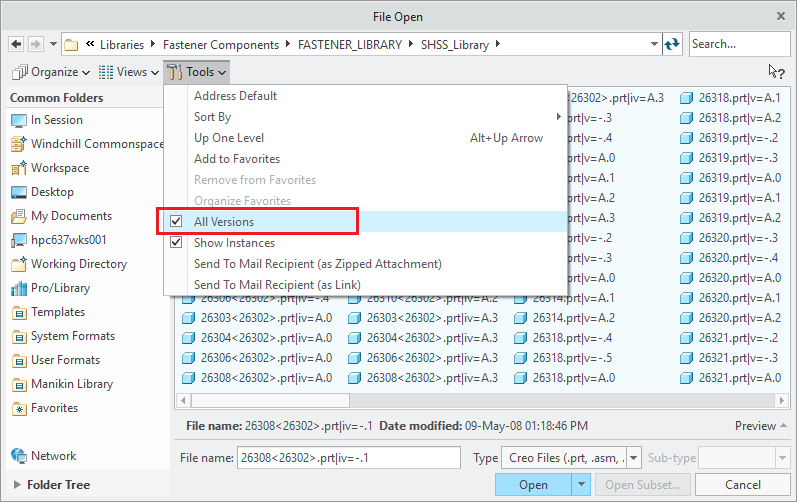Click the Back navigation arrow

click(x=16, y=45)
